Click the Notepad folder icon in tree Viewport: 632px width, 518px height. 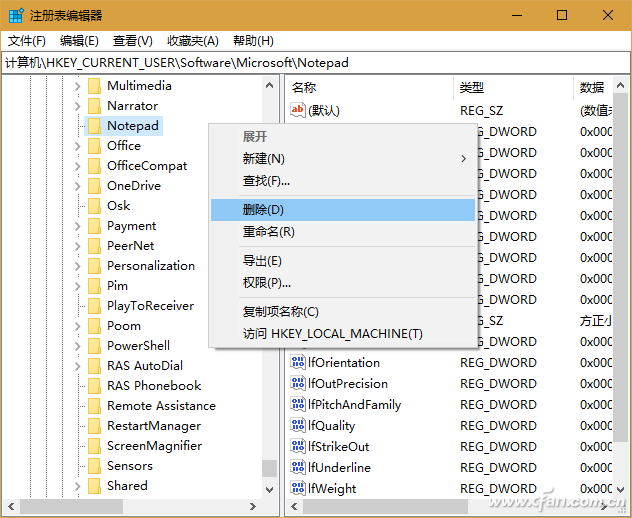tap(94, 126)
